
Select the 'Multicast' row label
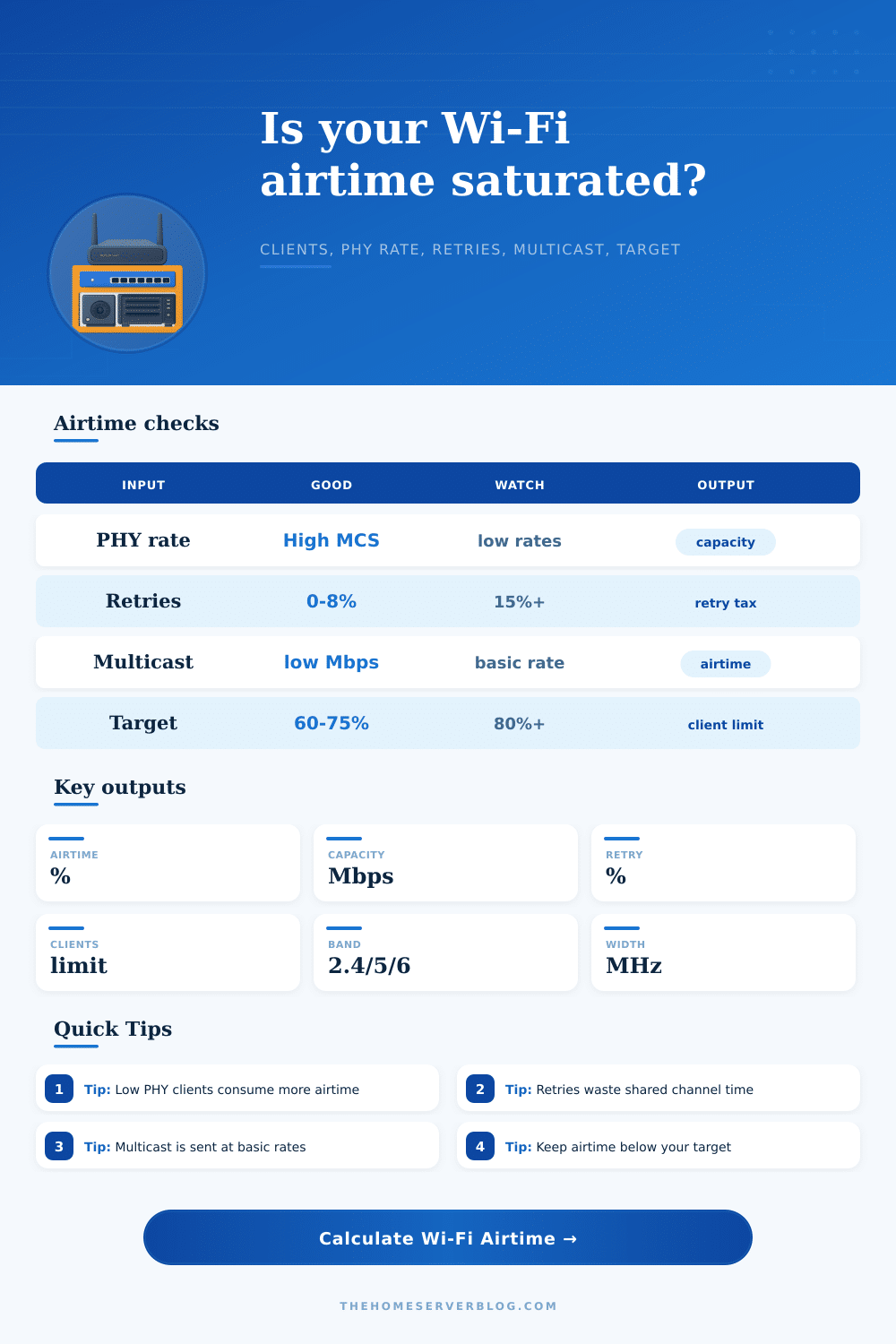tap(143, 662)
